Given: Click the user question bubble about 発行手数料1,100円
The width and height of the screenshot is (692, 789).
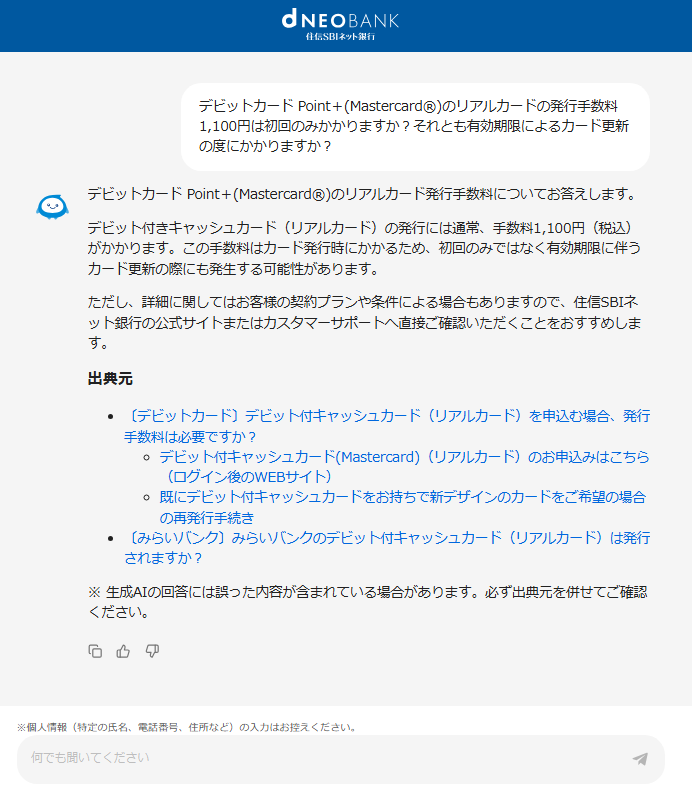Looking at the screenshot, I should click(415, 126).
